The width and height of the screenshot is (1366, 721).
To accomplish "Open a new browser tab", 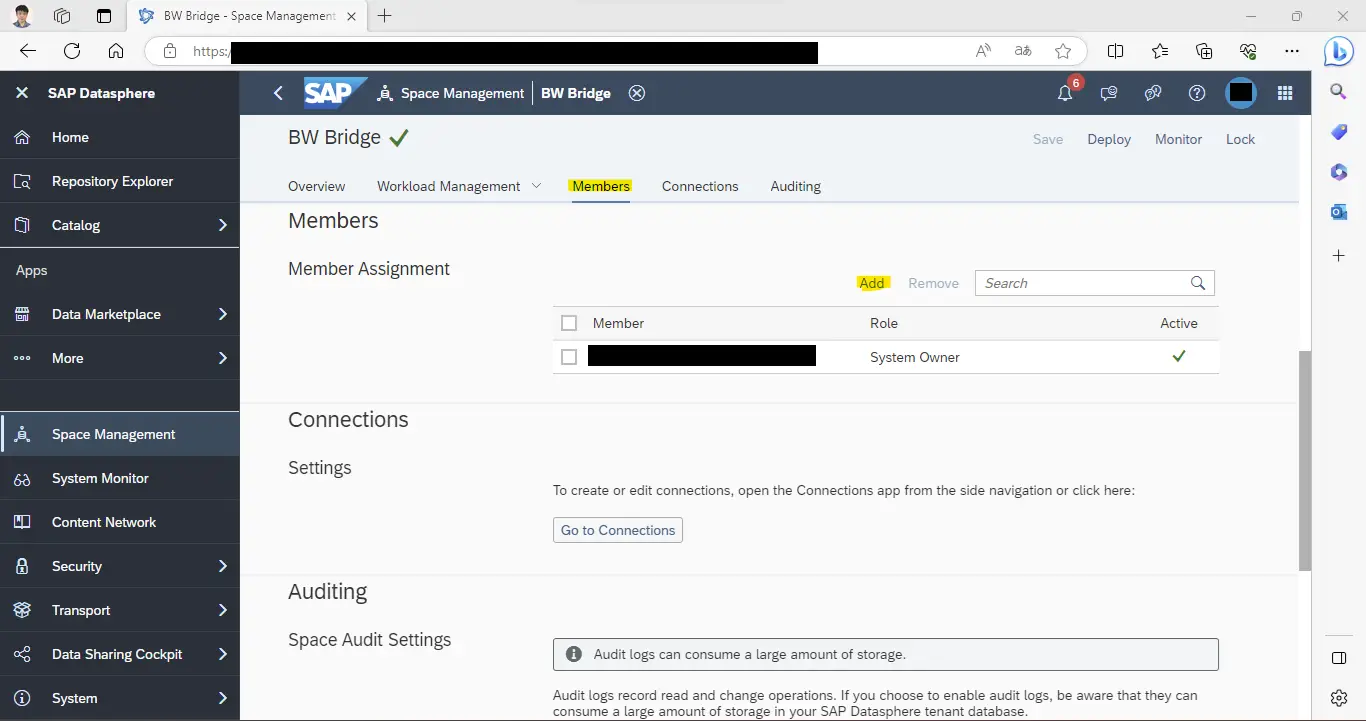I will coord(385,16).
